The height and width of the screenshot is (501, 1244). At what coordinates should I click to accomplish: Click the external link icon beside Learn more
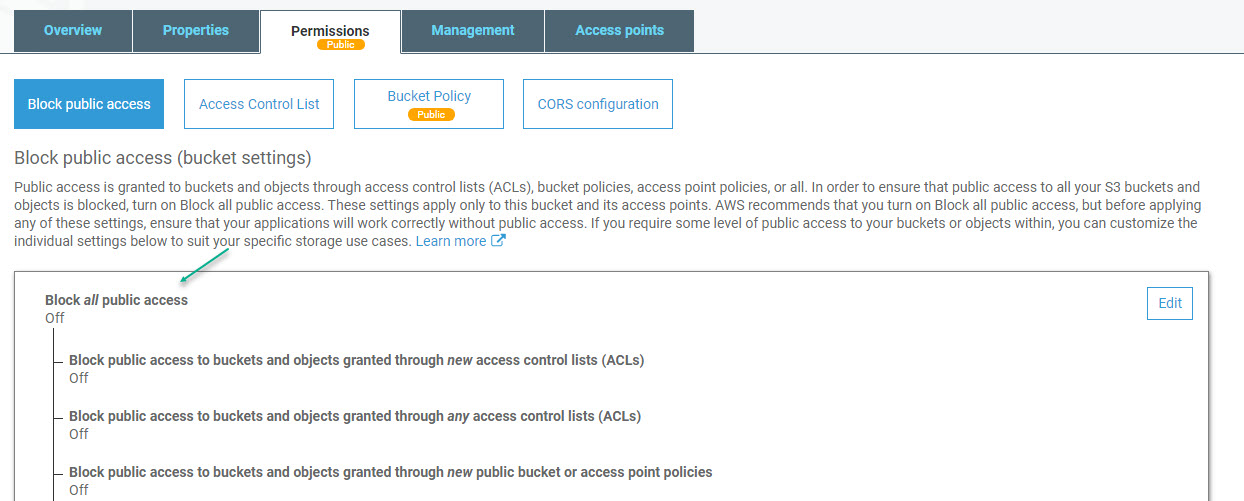click(498, 241)
